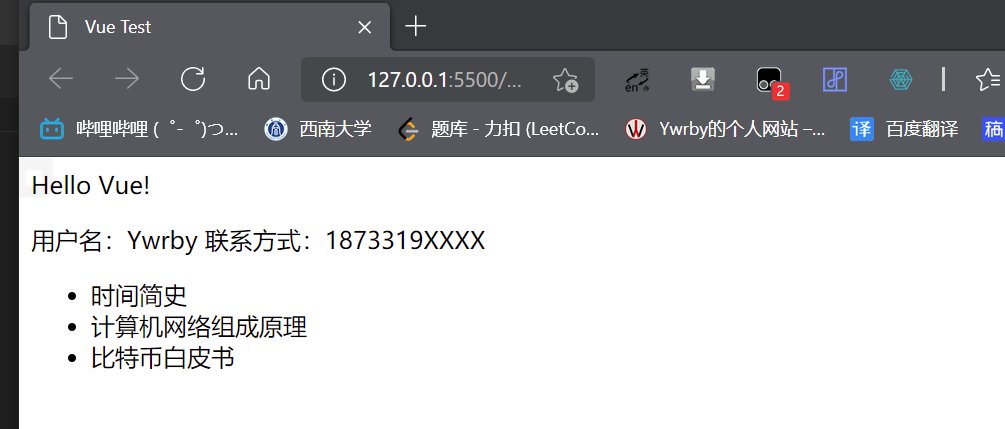Click the browser back arrow
This screenshot has height=429, width=1005.
pyautogui.click(x=61, y=80)
